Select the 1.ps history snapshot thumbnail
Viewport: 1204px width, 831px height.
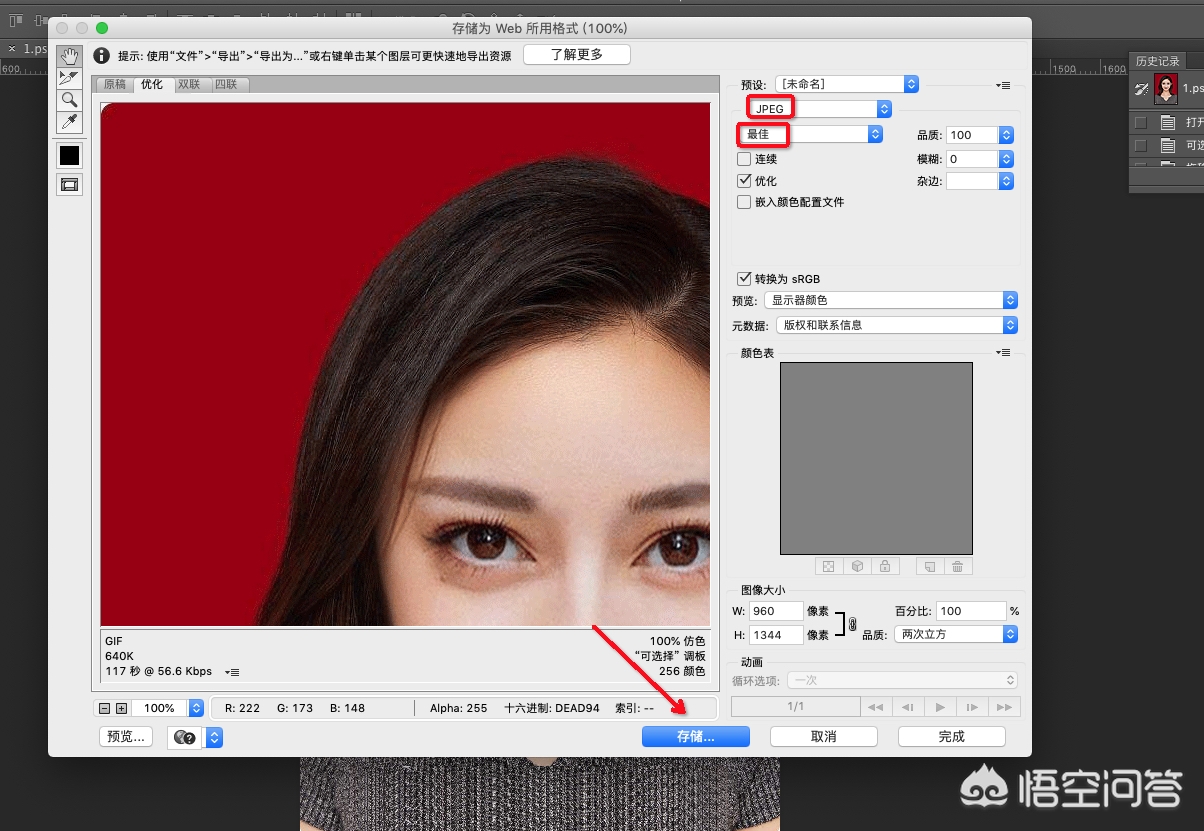[x=1166, y=89]
